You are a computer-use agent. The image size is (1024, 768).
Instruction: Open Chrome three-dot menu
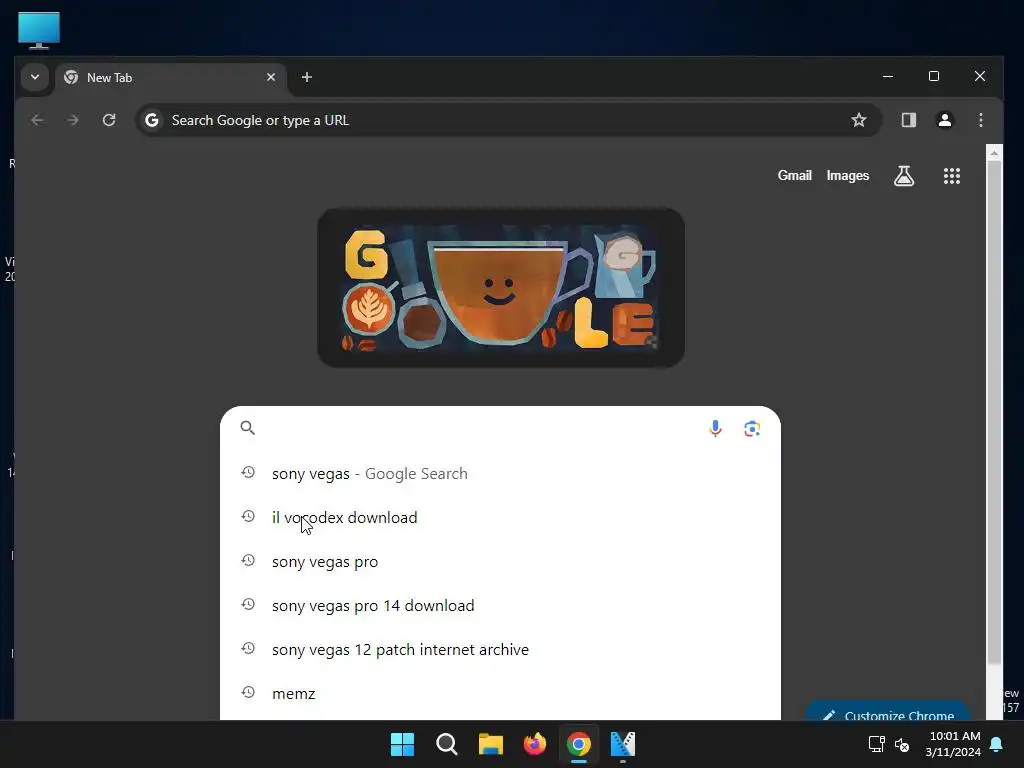[980, 120]
